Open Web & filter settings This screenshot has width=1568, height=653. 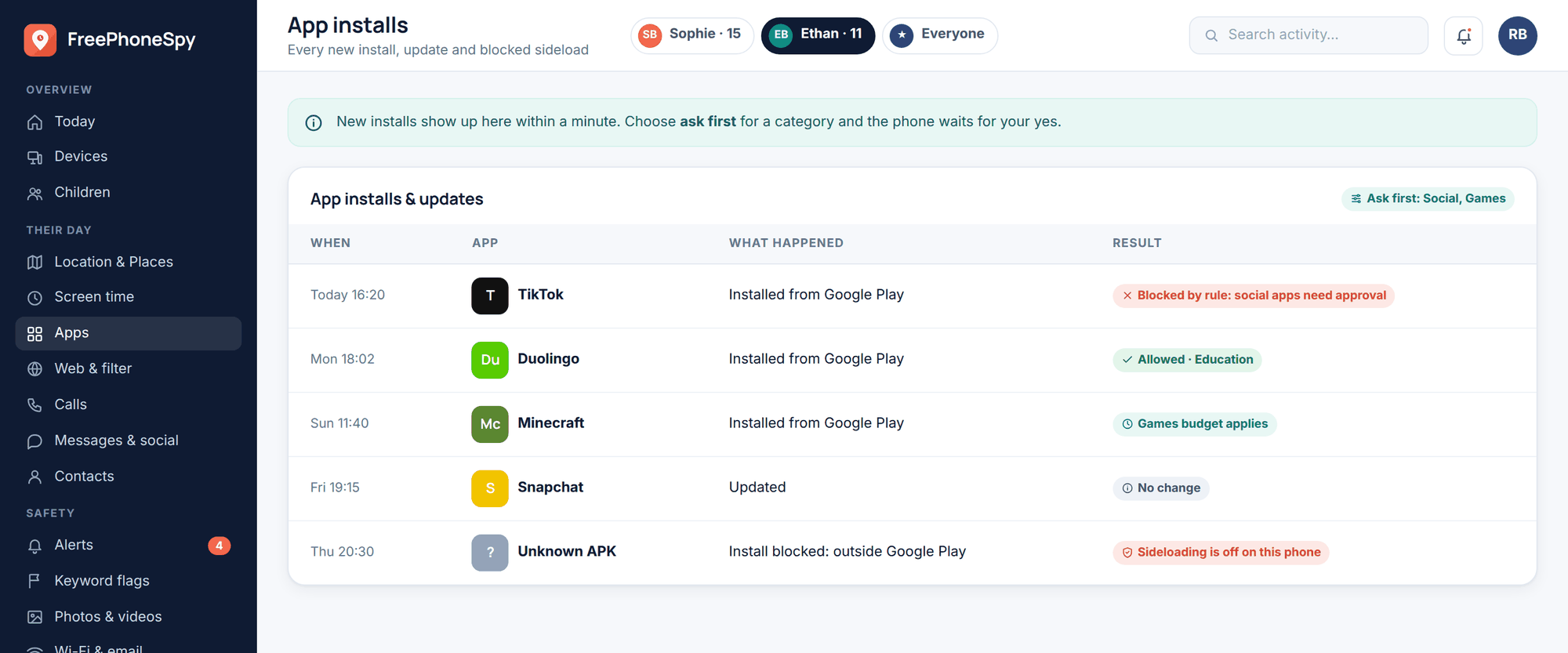pyautogui.click(x=129, y=368)
